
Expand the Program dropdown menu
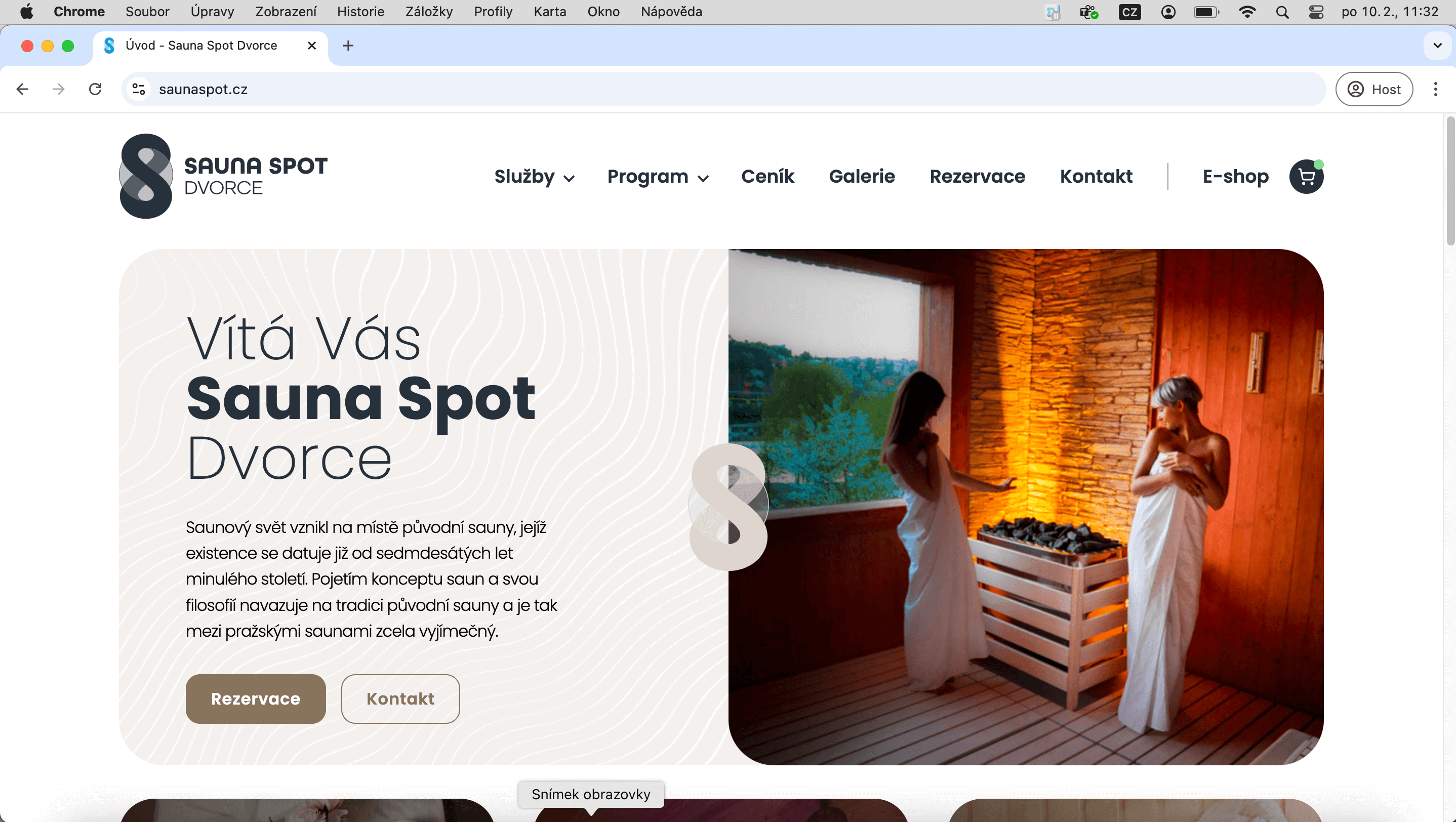pos(658,176)
